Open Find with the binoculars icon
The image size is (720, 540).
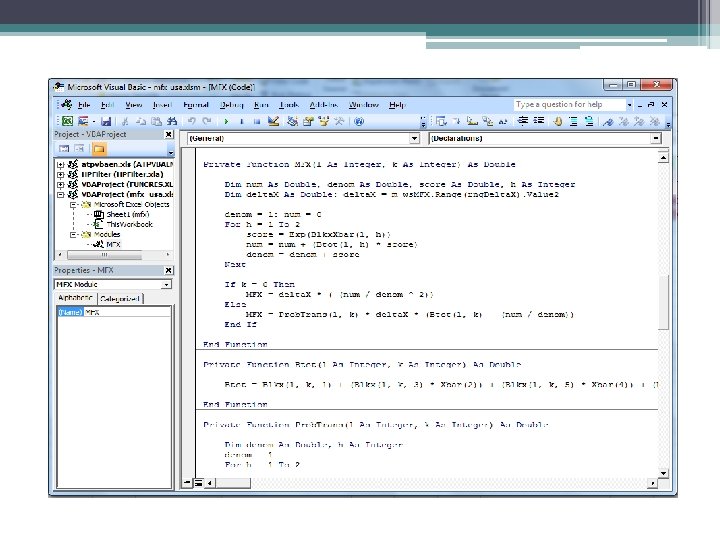point(172,121)
